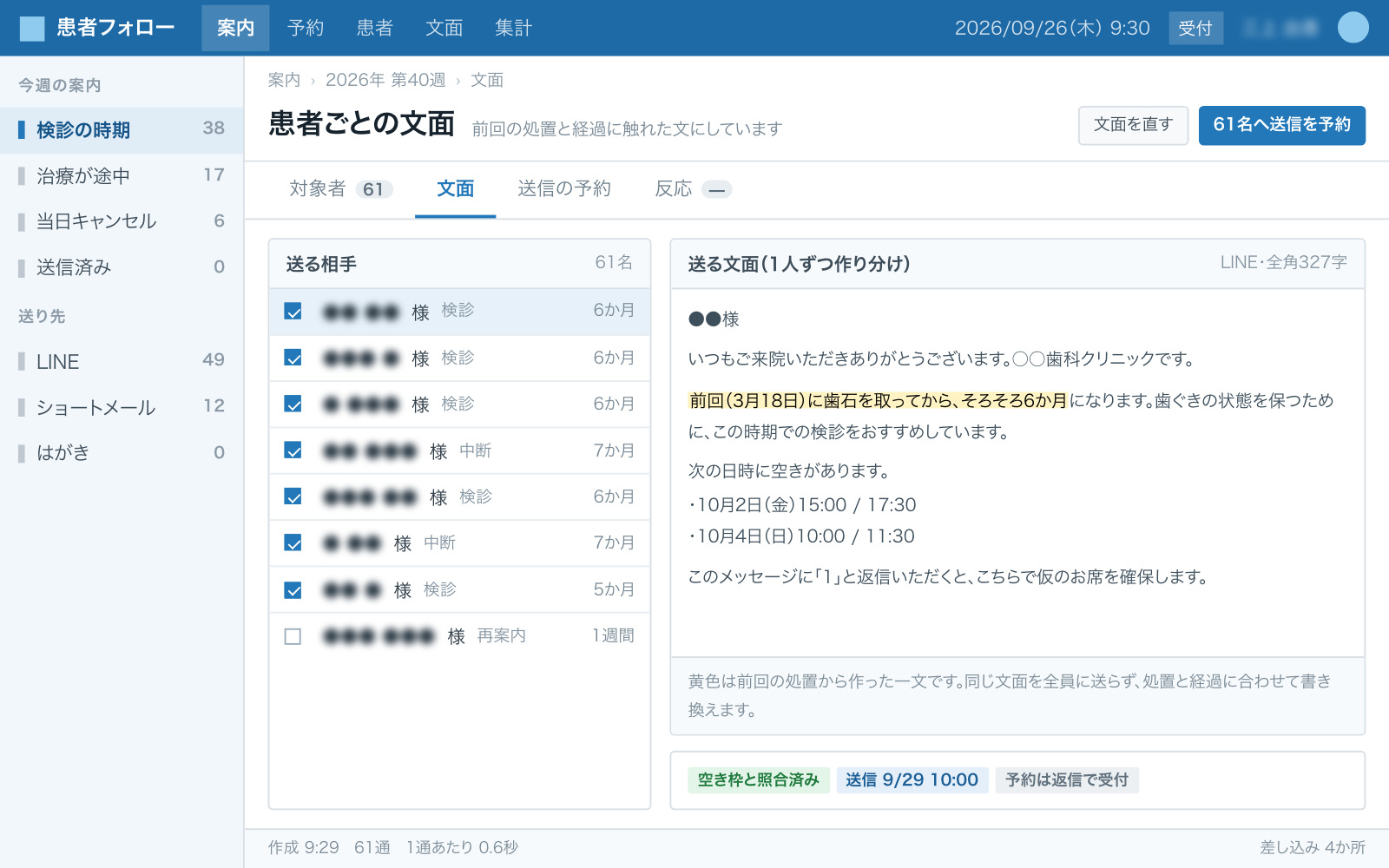
Task: Click the LINE・全角327字 label
Action: point(1283,262)
